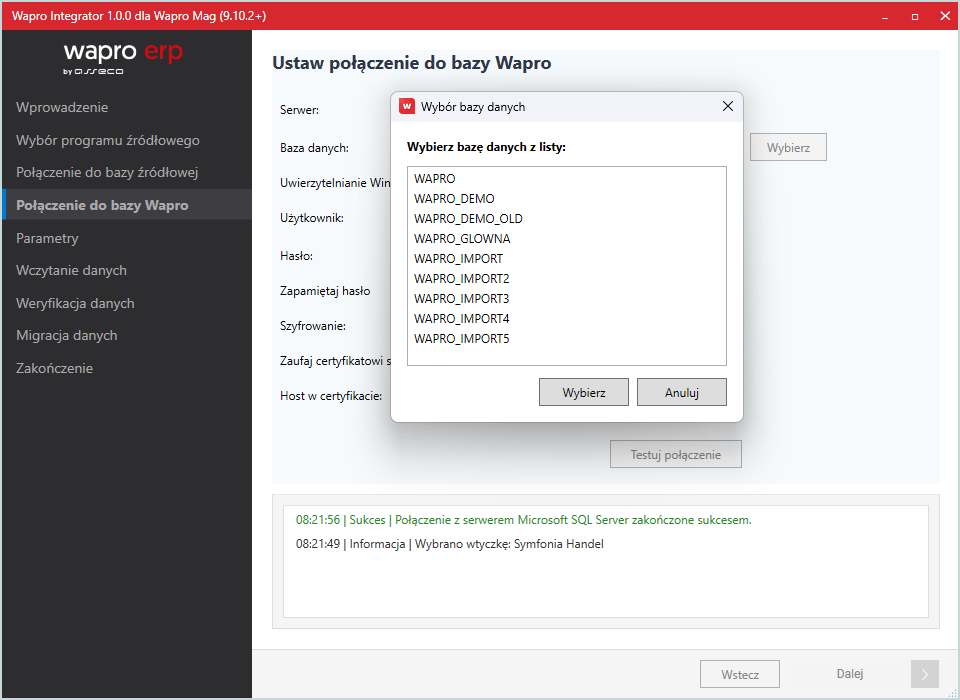960x700 pixels.
Task: Choose the WAPRO_DEMO_OLD database entry
Action: (x=468, y=219)
